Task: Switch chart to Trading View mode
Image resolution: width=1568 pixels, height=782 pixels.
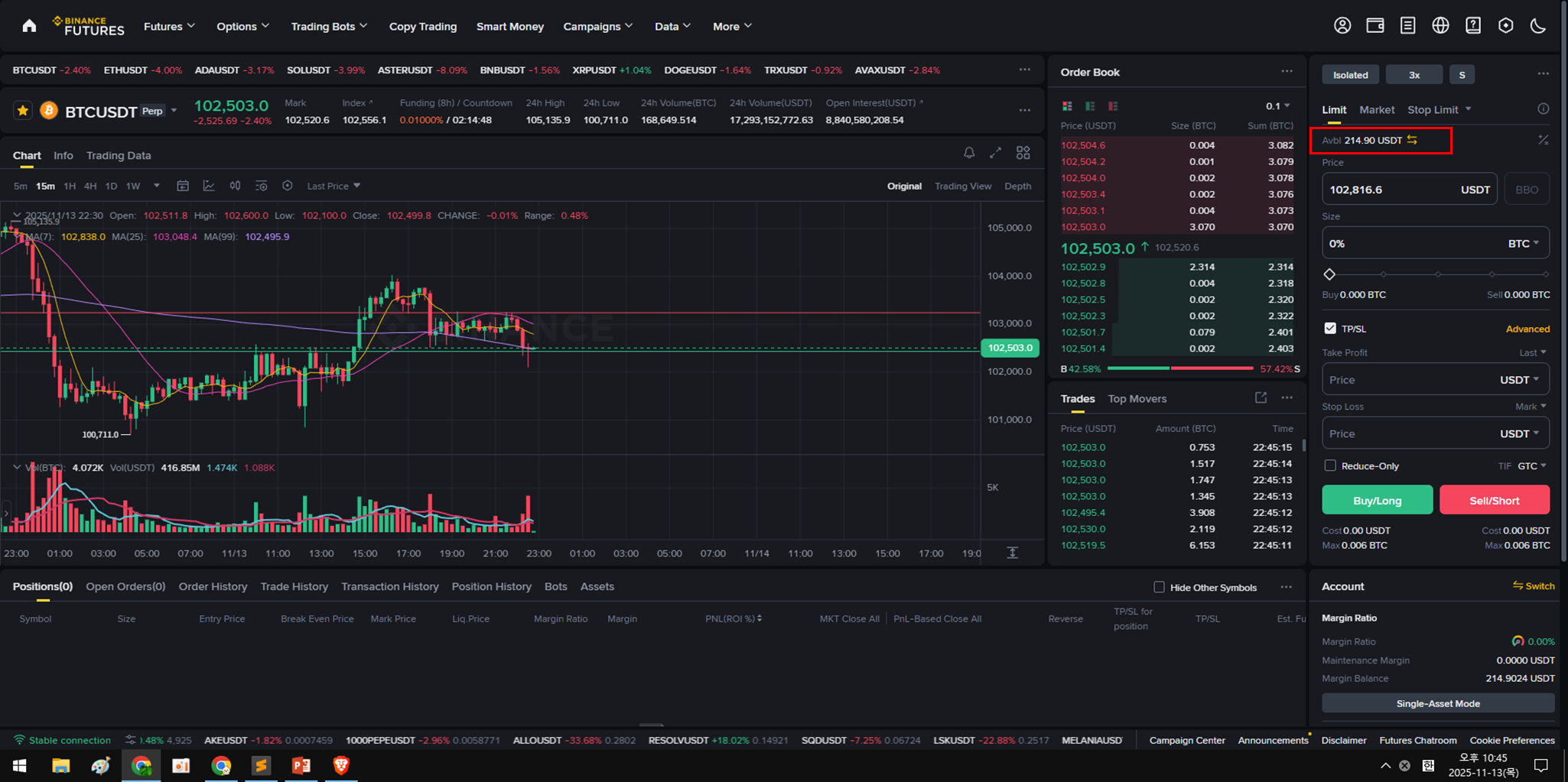Action: (x=963, y=186)
